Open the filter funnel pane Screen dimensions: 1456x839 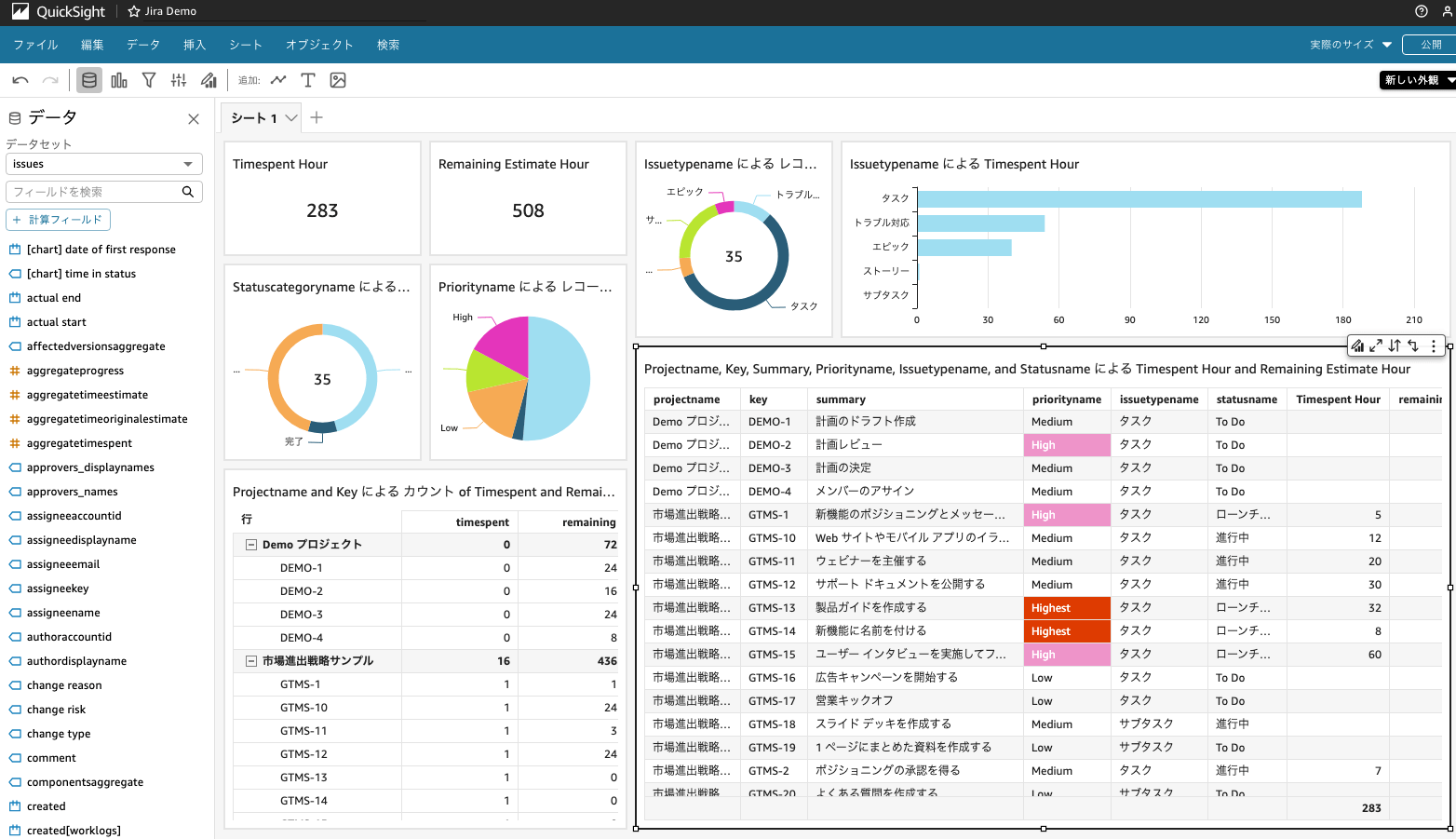[149, 80]
